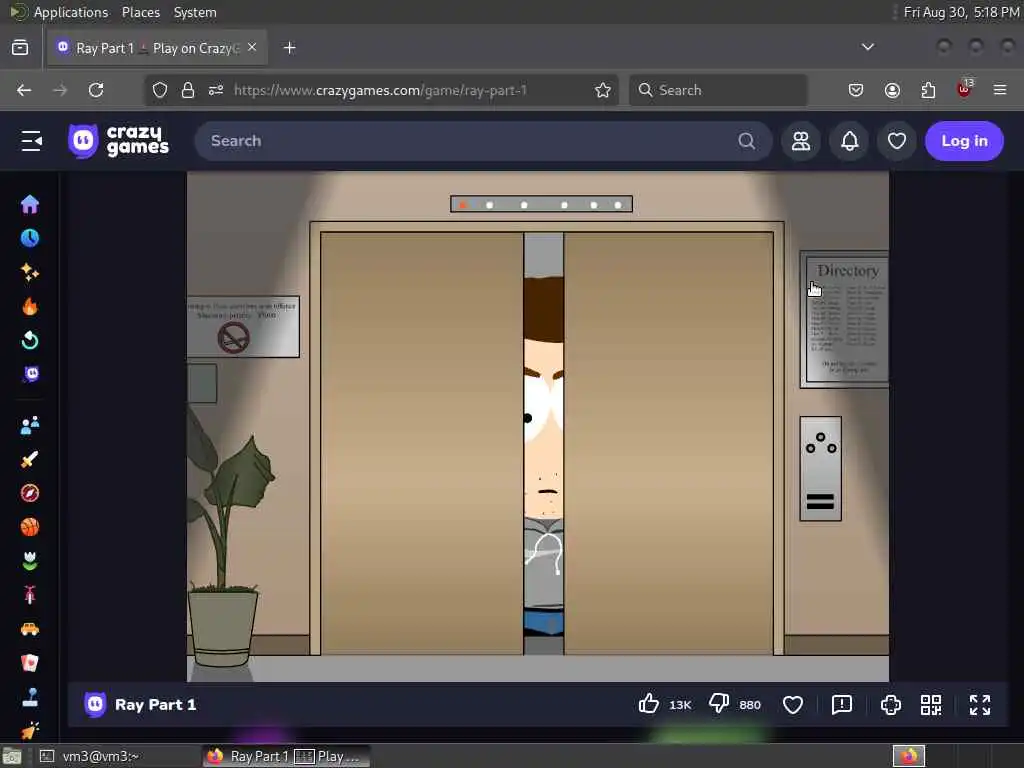Select the Ray Part 1 browser tab
The width and height of the screenshot is (1024, 768).
157,48
